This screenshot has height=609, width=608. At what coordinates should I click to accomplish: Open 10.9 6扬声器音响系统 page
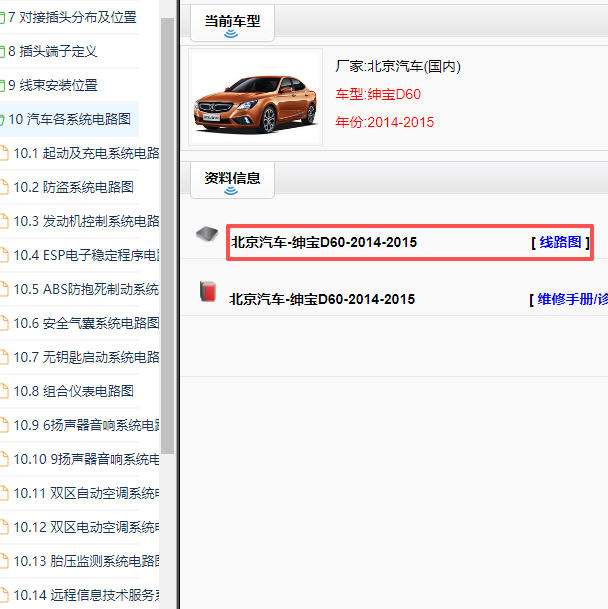click(x=86, y=425)
